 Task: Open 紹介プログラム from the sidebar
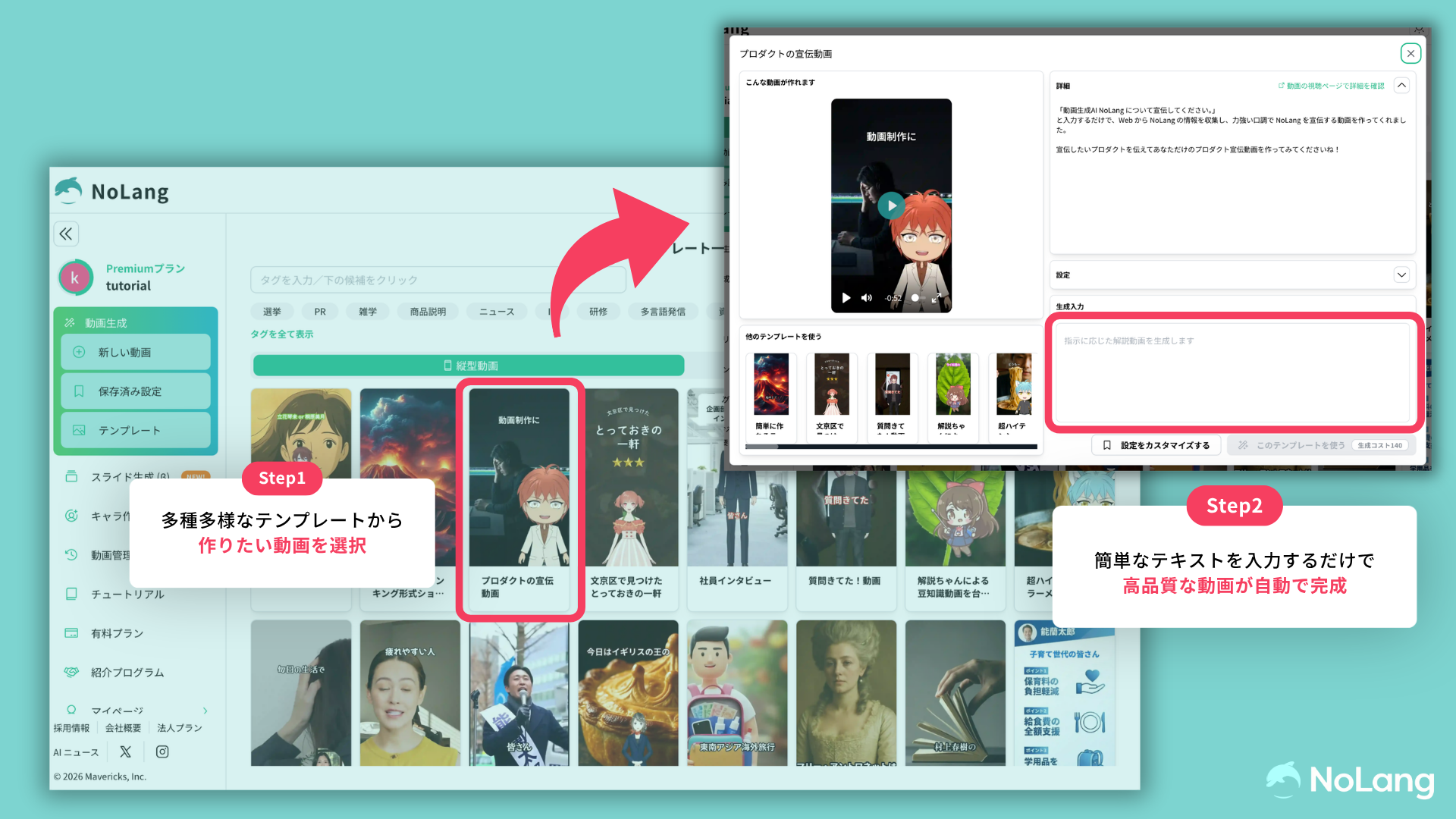point(126,672)
